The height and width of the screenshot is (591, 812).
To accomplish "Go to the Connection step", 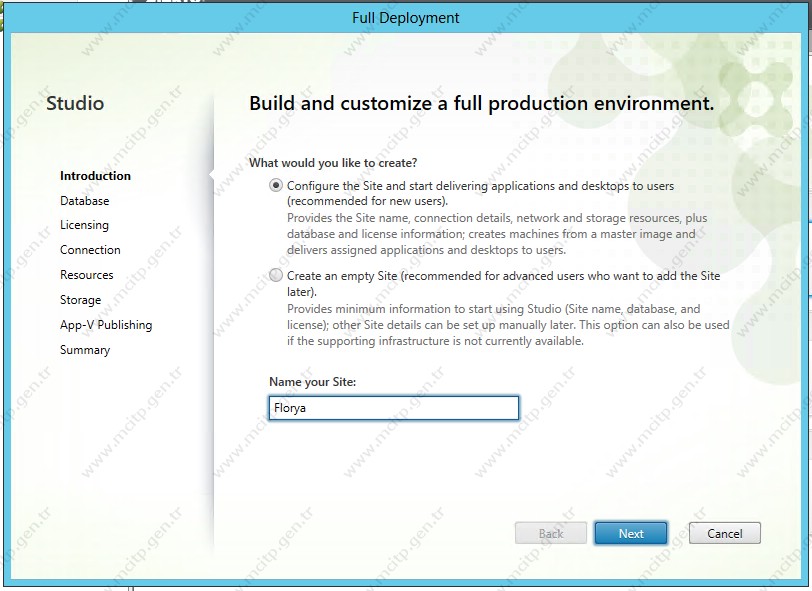I will [90, 250].
